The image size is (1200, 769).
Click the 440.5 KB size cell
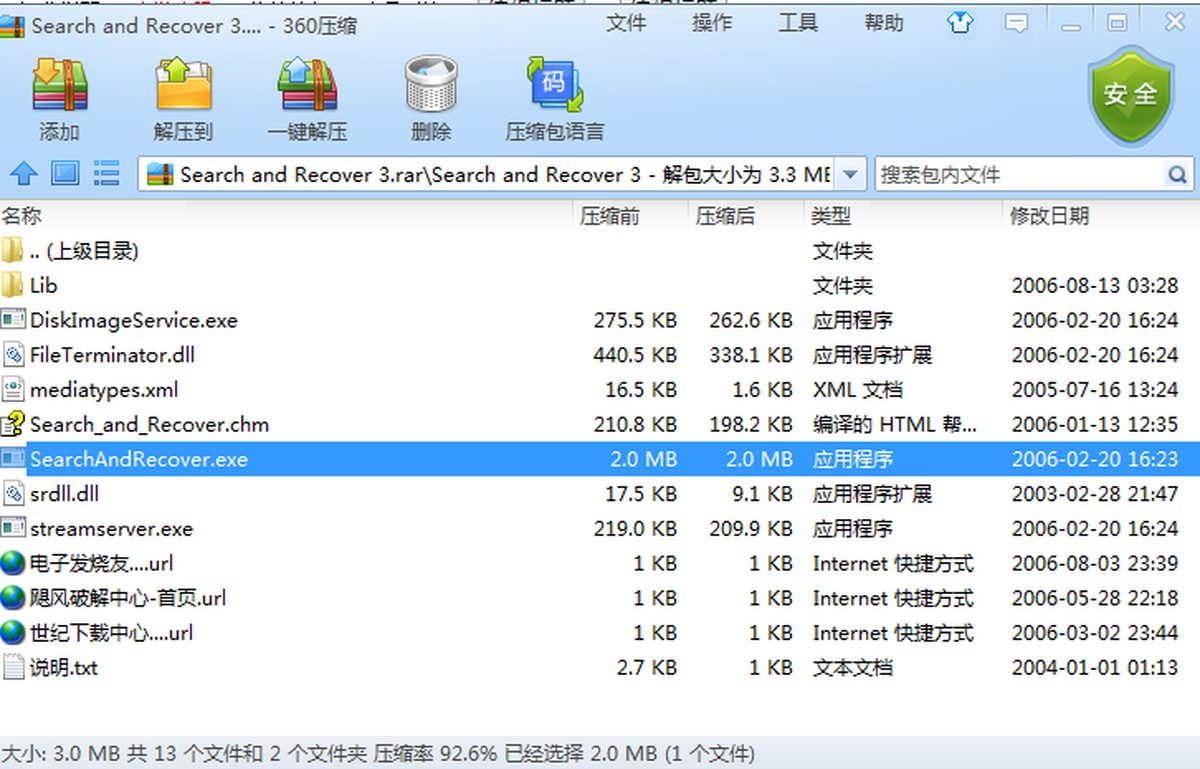pyautogui.click(x=635, y=355)
